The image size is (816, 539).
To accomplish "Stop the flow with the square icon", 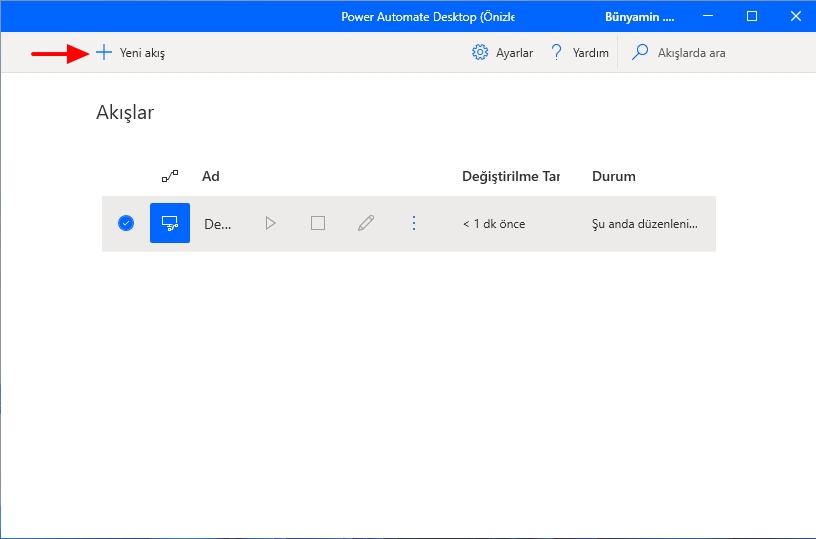I will pos(318,224).
